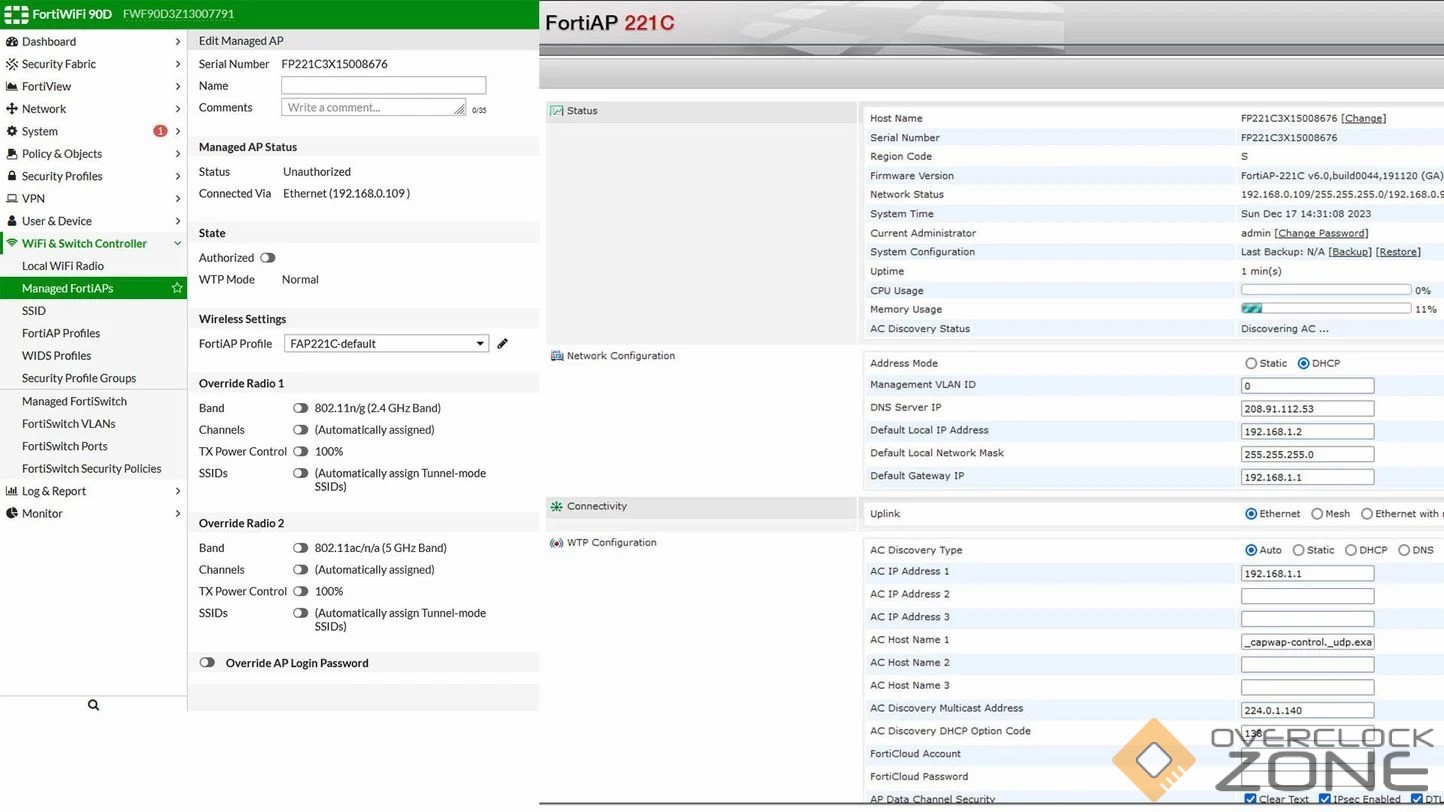This screenshot has height=812, width=1444.
Task: Click the User & Device icon
Action: point(13,221)
